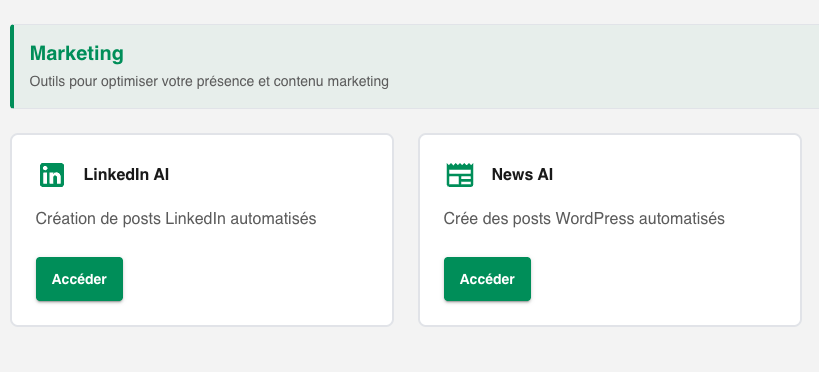Open News AI with its Accéder button
Screen dimensions: 819x372
pos(487,279)
